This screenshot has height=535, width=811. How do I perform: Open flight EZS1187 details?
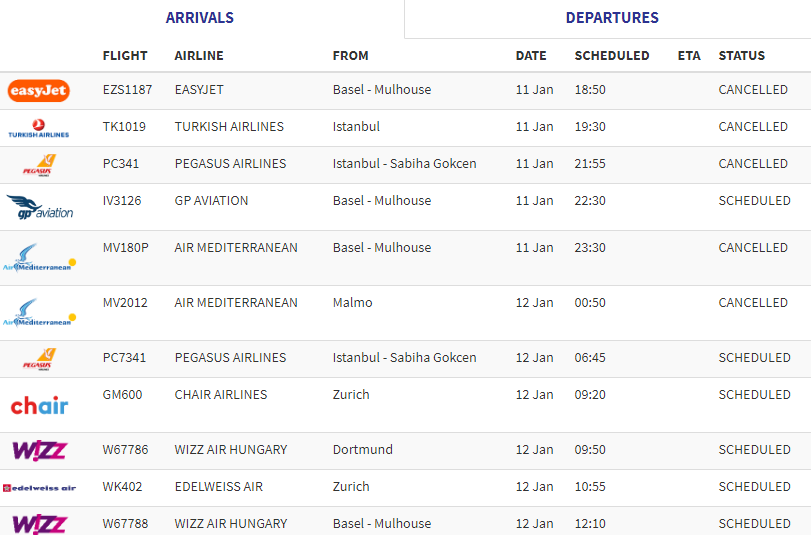click(127, 90)
